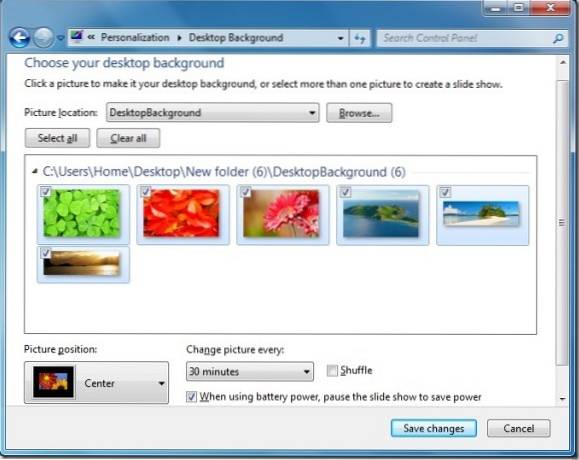Open the Picture position Center dropdown
The height and width of the screenshot is (460, 579).
(x=96, y=382)
